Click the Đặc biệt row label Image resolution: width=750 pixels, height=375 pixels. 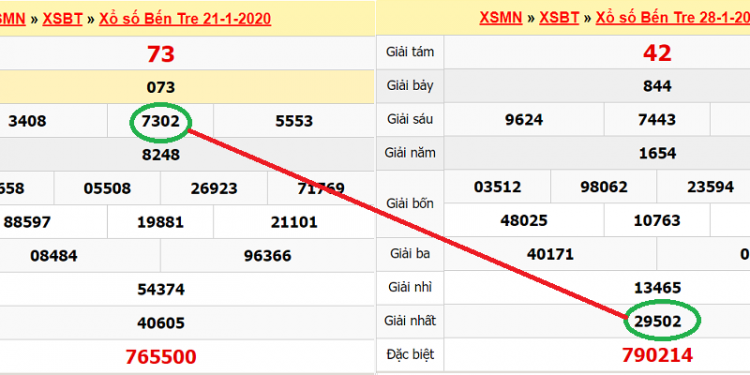pos(410,354)
